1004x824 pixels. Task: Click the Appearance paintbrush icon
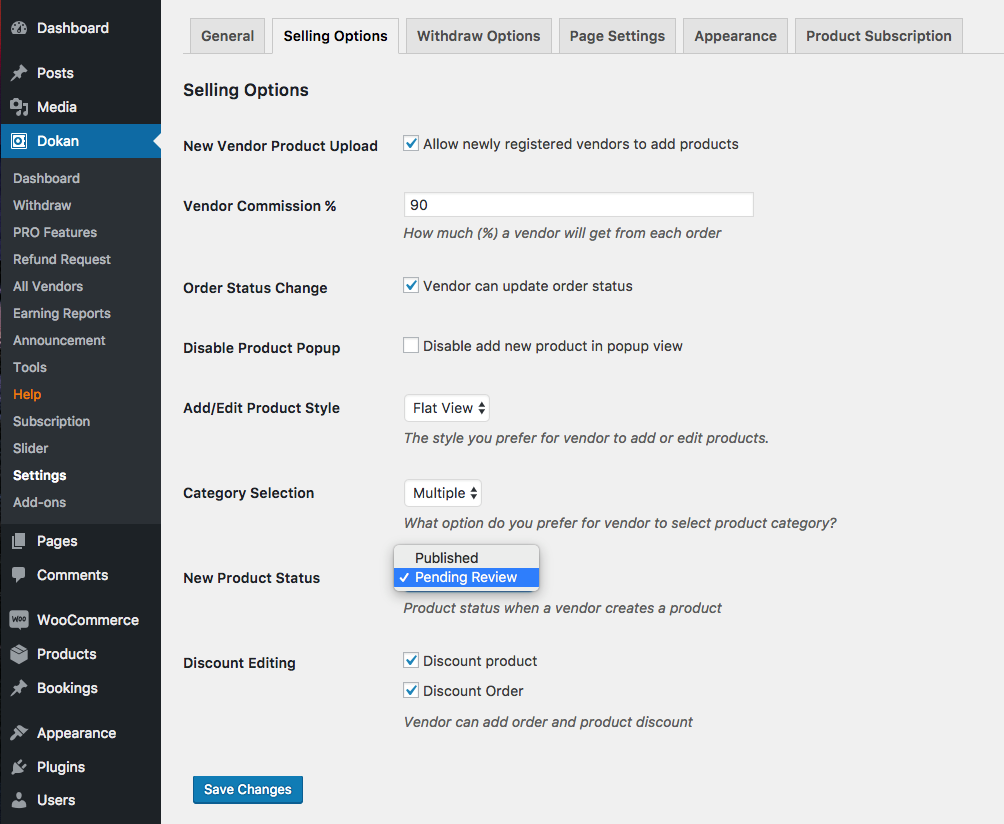(x=19, y=732)
